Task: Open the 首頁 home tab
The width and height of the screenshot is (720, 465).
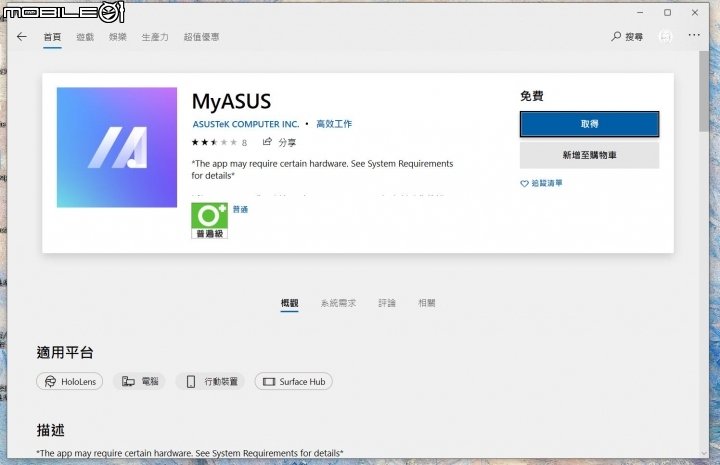Action: click(52, 37)
